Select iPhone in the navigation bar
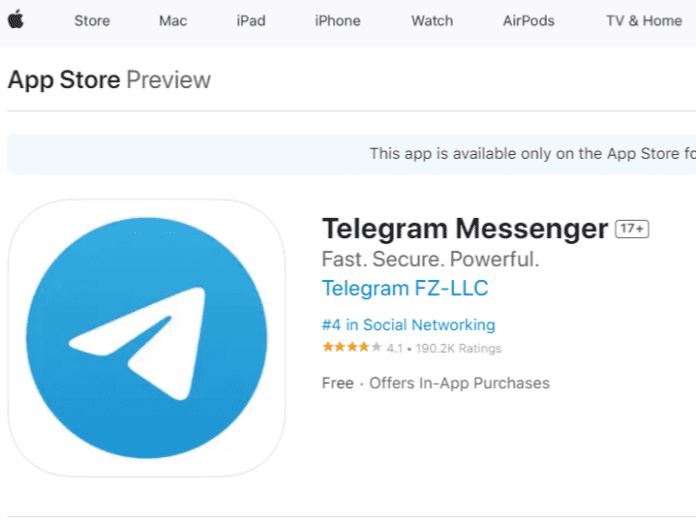Viewport: 696px width, 522px height. 337,21
